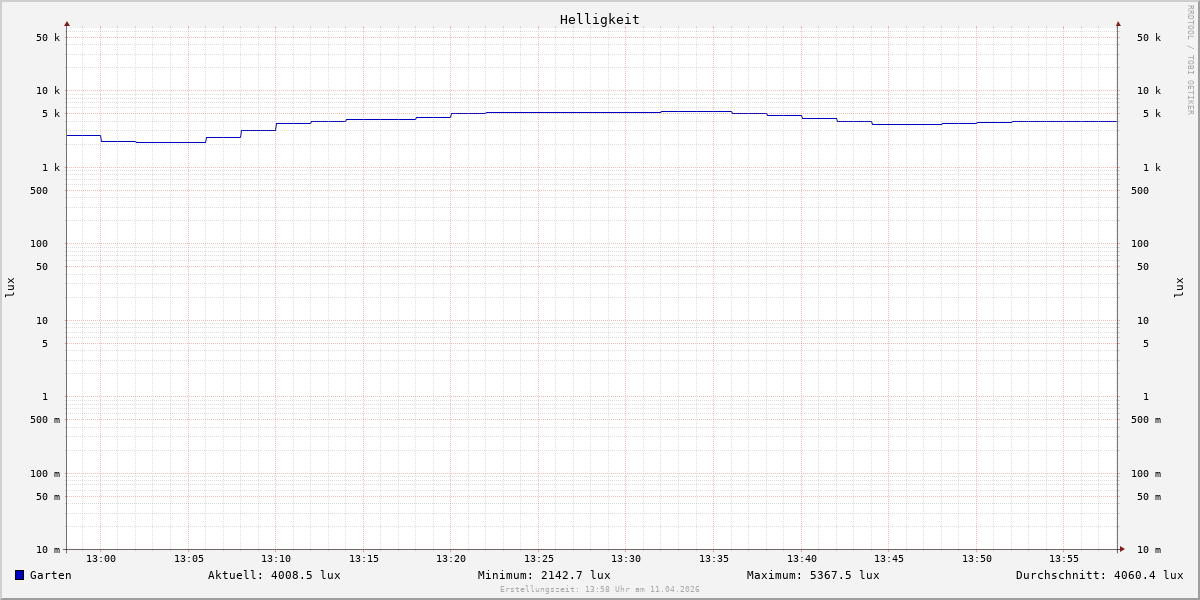This screenshot has width=1200, height=600.
Task: Click the Aktuell 4008.5 lux value
Action: tap(274, 575)
